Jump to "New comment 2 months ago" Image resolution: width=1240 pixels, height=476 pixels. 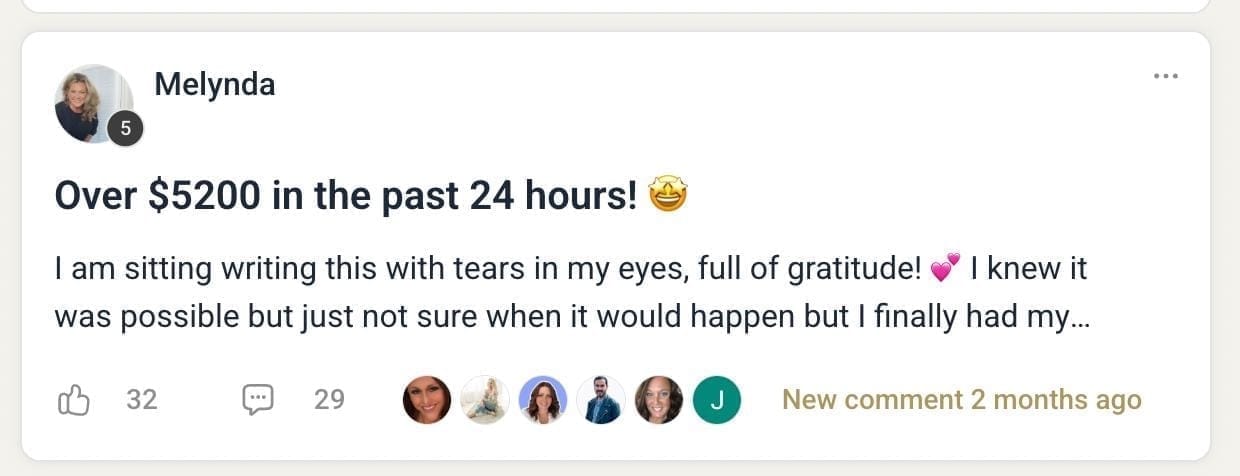coord(961,400)
